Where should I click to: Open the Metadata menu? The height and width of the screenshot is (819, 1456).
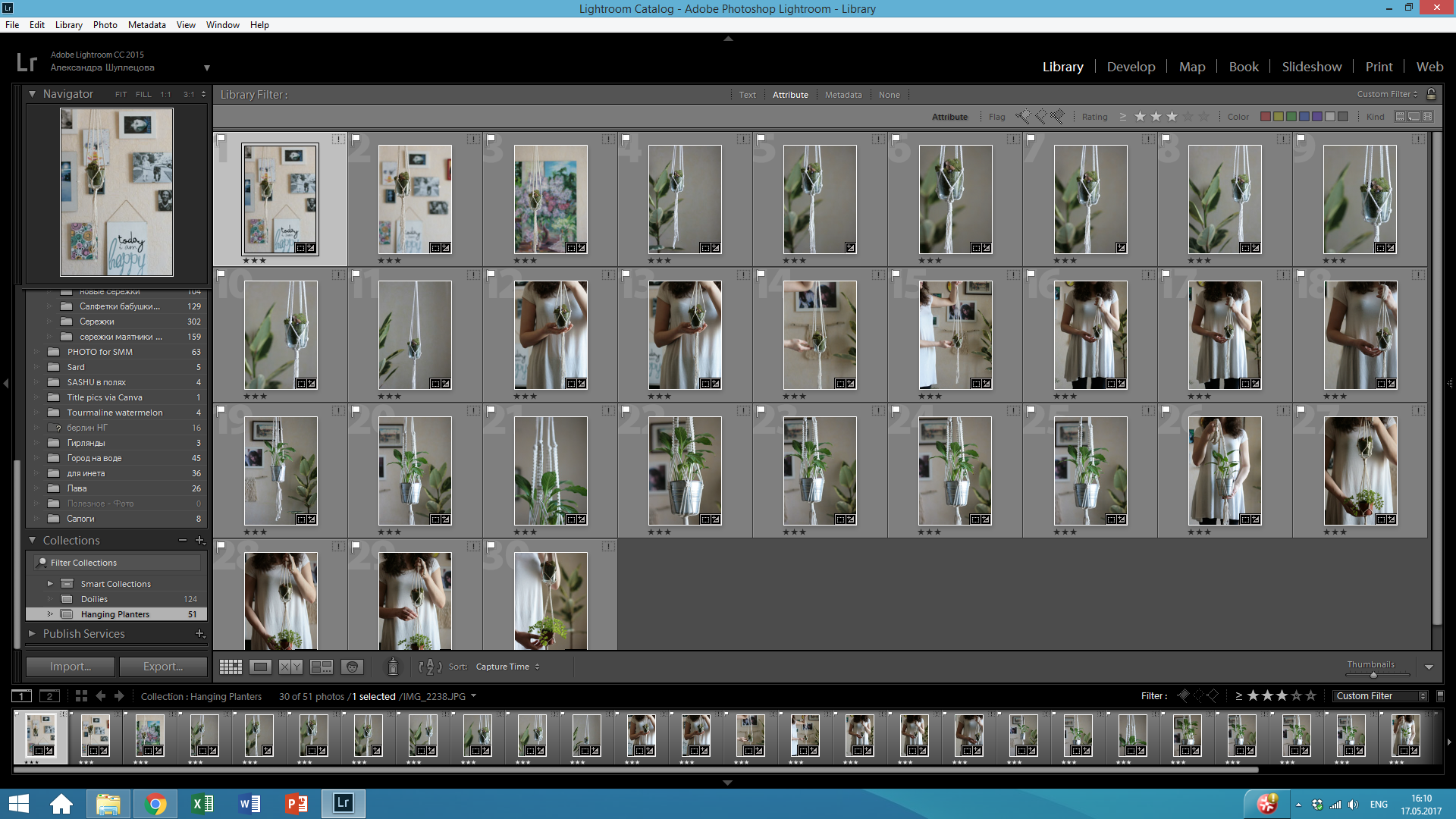coord(146,24)
